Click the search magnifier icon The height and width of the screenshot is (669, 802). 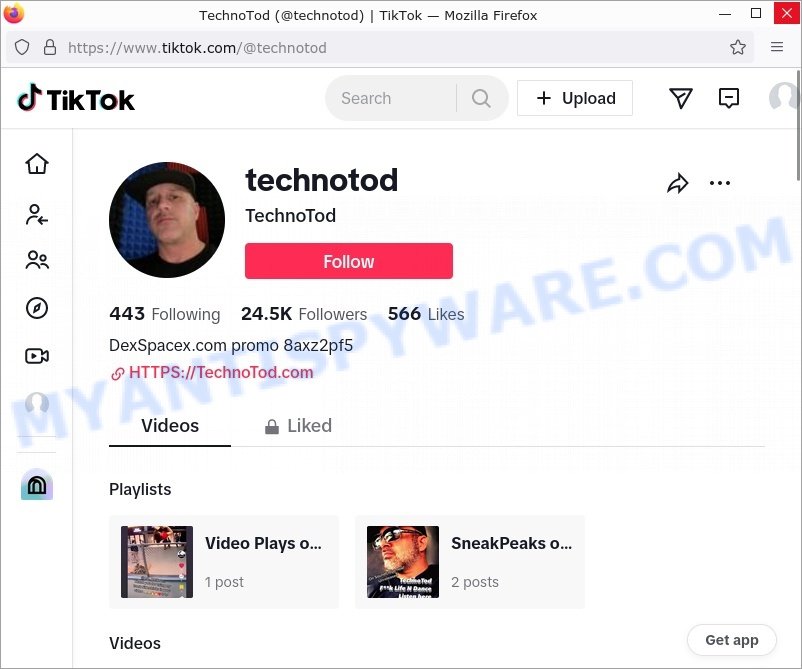pos(481,98)
